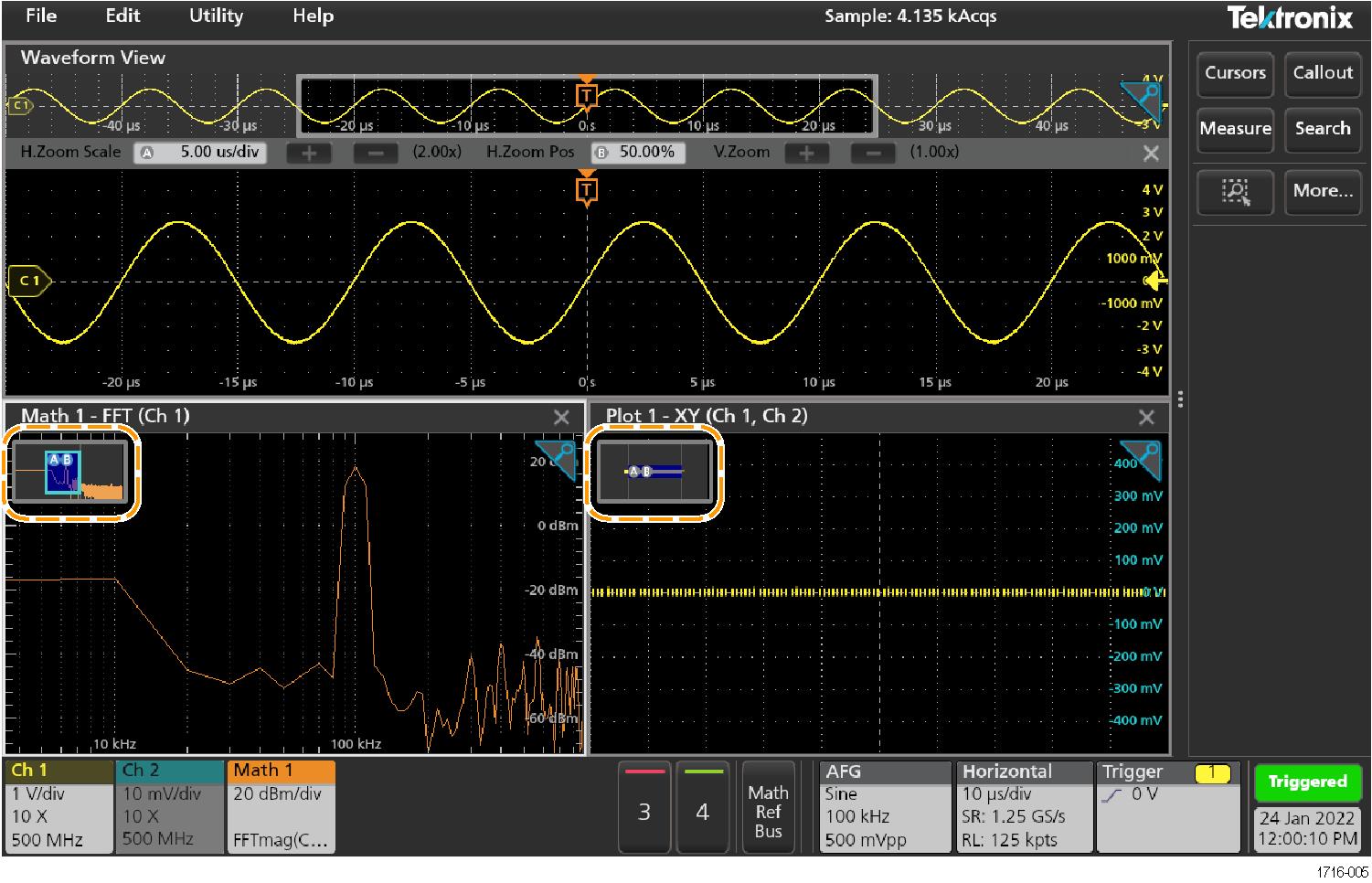Toggle Channel 4 on
Viewport: 1372px width, 883px height.
click(702, 809)
